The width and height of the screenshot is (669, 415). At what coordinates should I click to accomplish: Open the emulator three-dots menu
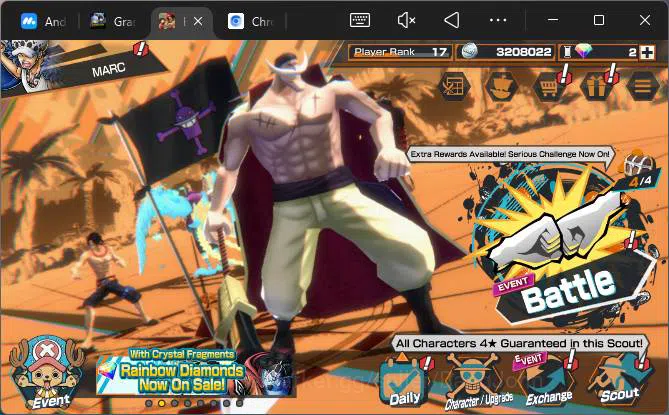498,20
